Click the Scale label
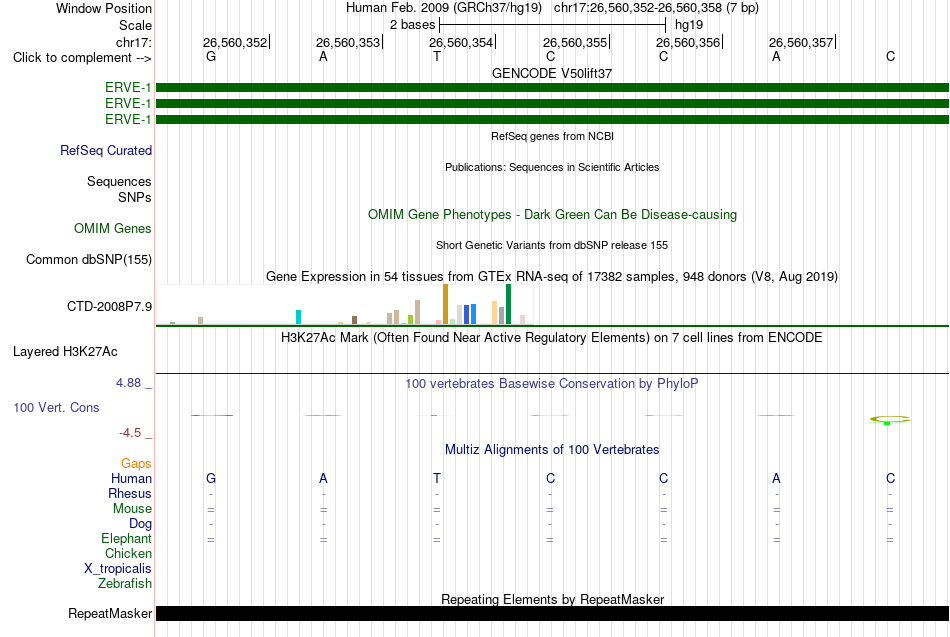This screenshot has width=950, height=637. 136,25
